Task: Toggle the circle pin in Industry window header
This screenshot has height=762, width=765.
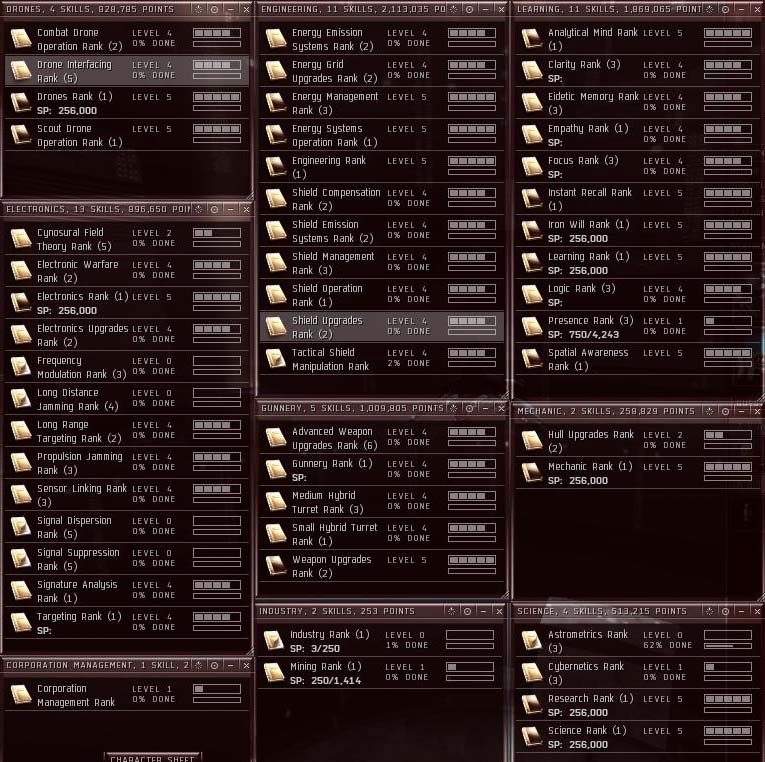Action: (x=467, y=611)
